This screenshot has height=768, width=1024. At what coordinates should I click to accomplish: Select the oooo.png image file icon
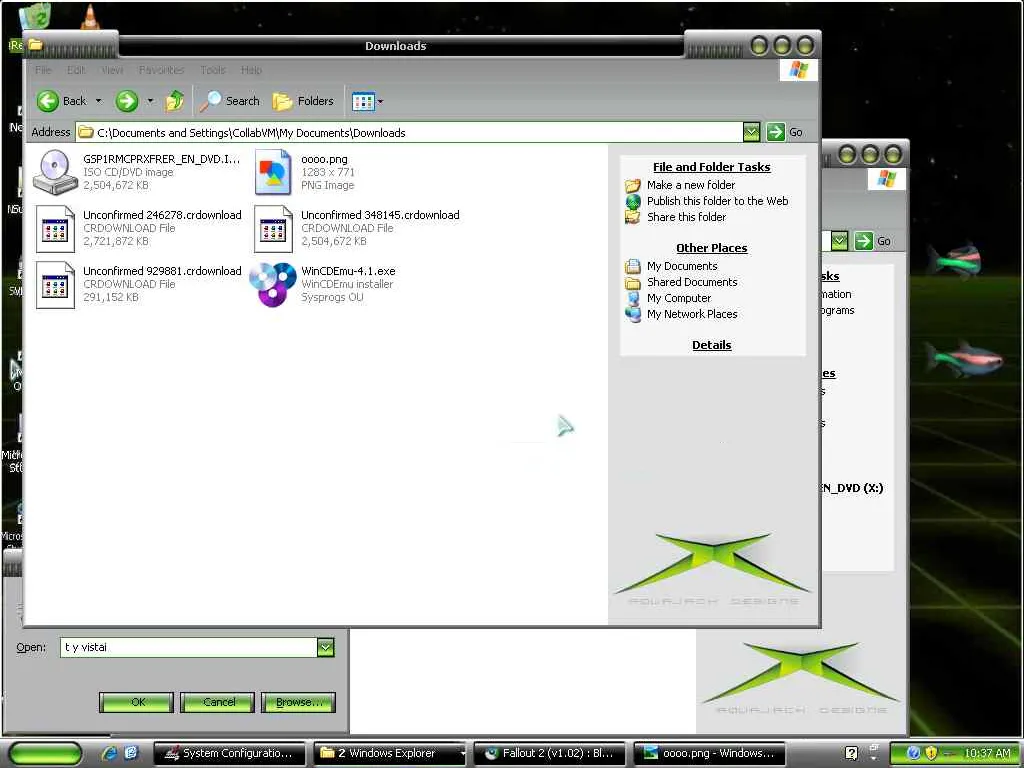pos(273,172)
